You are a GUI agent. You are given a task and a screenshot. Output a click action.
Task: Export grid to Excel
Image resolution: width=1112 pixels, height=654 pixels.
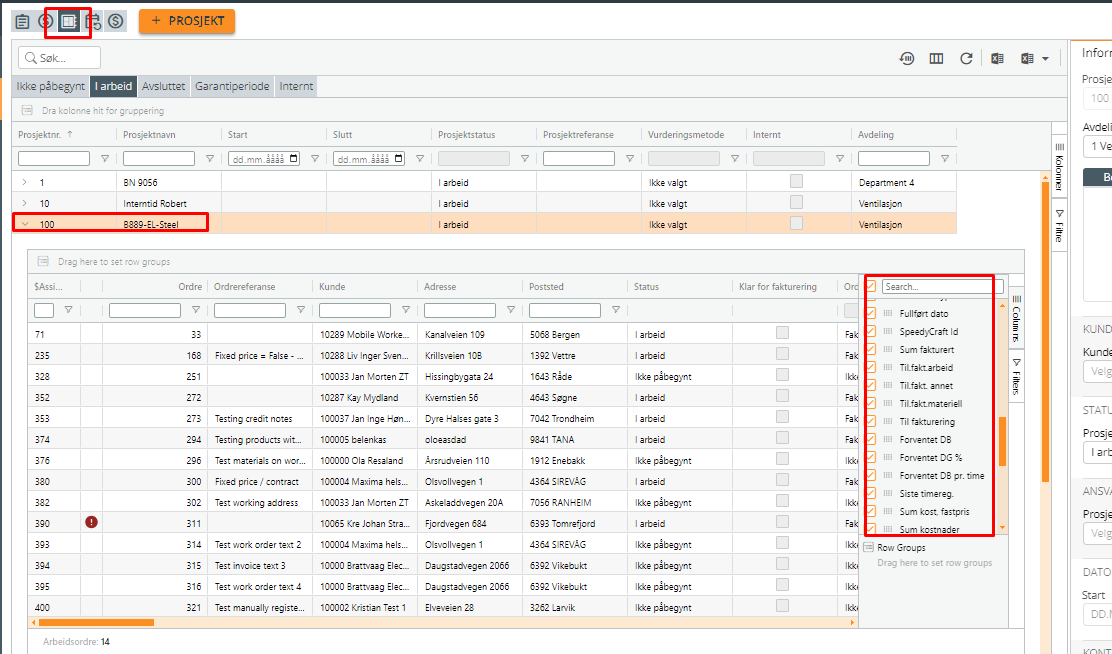(x=997, y=59)
